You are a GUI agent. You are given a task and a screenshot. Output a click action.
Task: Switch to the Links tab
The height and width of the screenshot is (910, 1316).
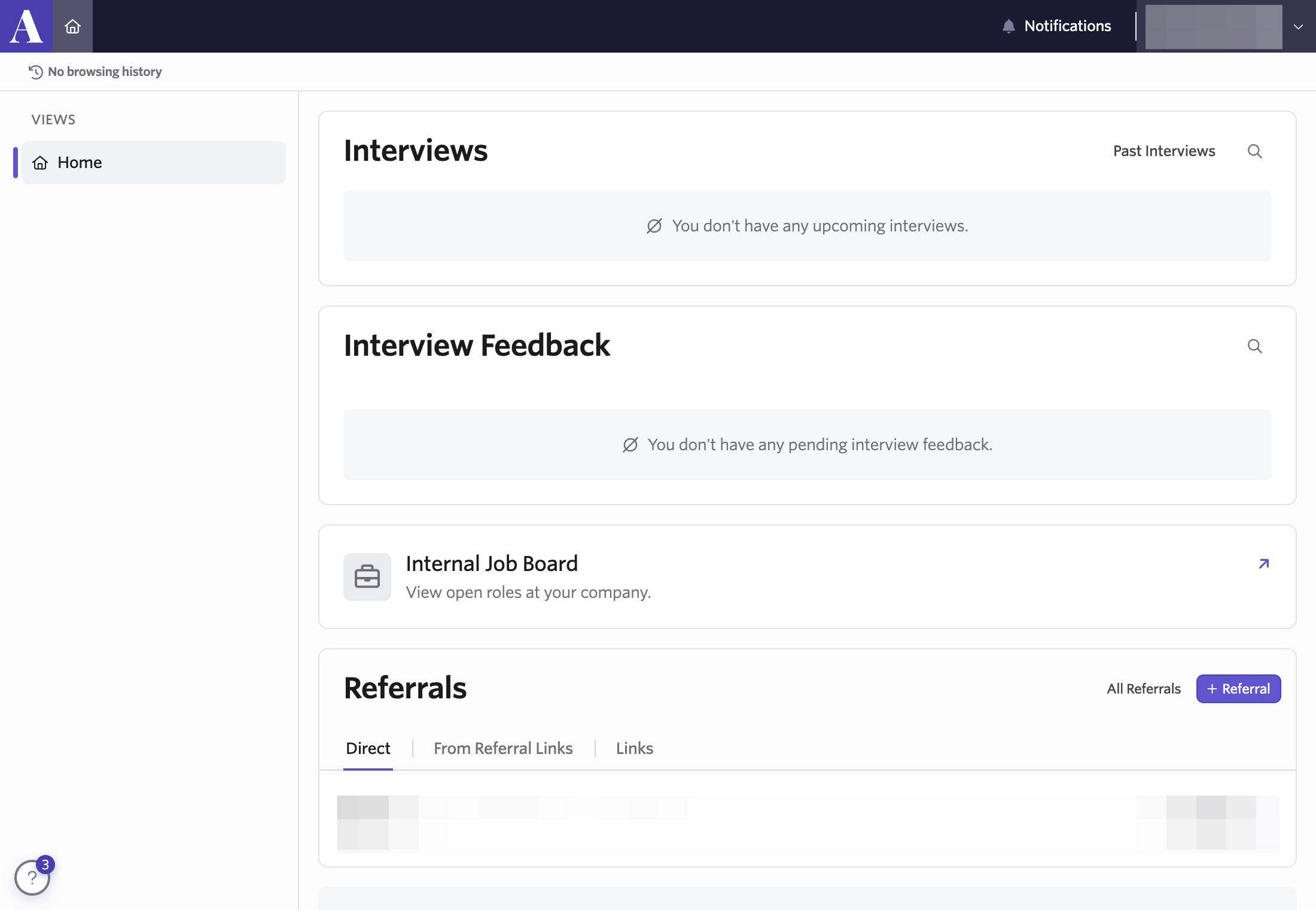pyautogui.click(x=634, y=749)
